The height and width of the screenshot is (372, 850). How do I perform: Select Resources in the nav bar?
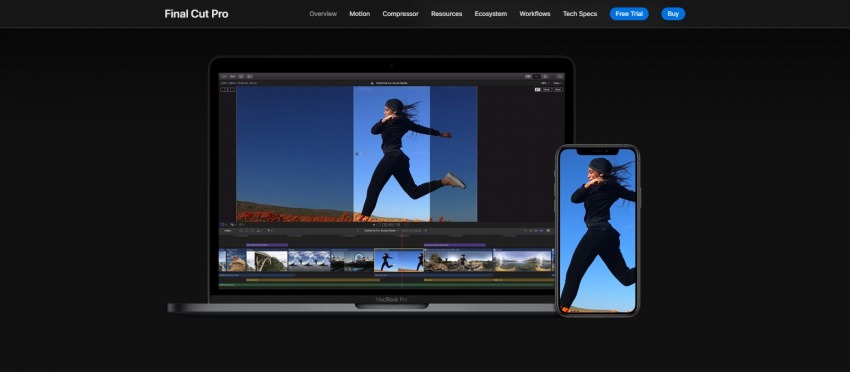pos(447,14)
